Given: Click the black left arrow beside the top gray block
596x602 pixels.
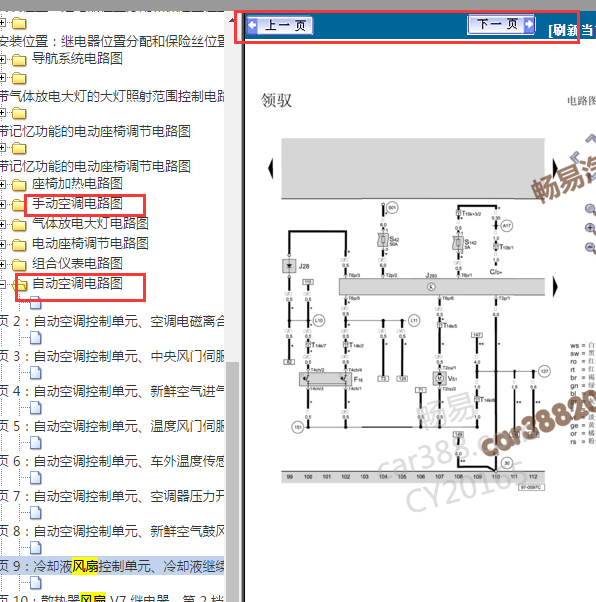Looking at the screenshot, I should coord(271,168).
